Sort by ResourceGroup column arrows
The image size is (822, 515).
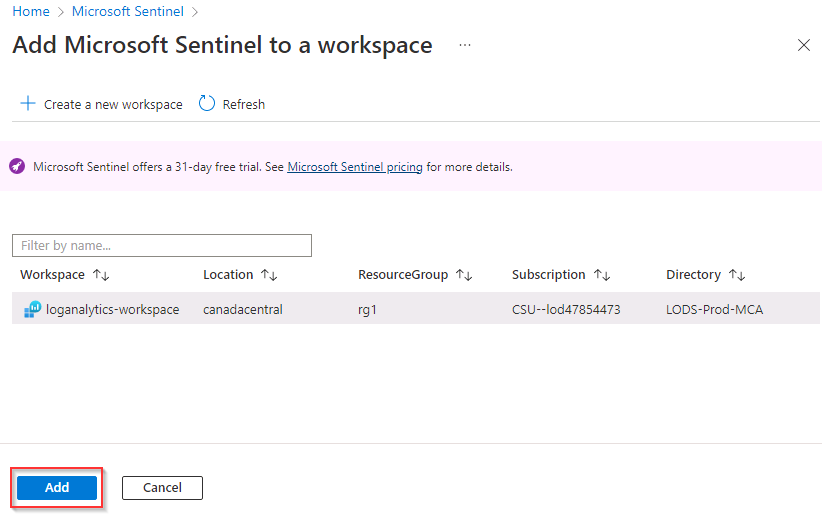(464, 275)
